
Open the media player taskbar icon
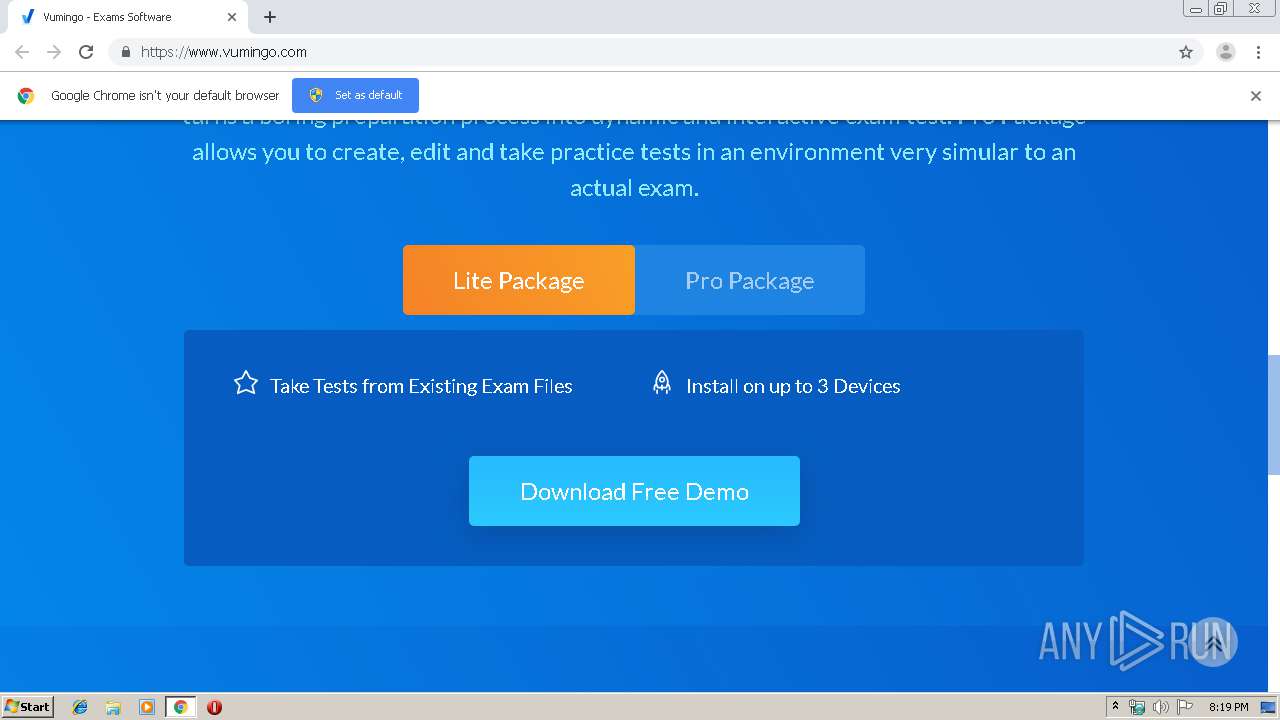[146, 707]
